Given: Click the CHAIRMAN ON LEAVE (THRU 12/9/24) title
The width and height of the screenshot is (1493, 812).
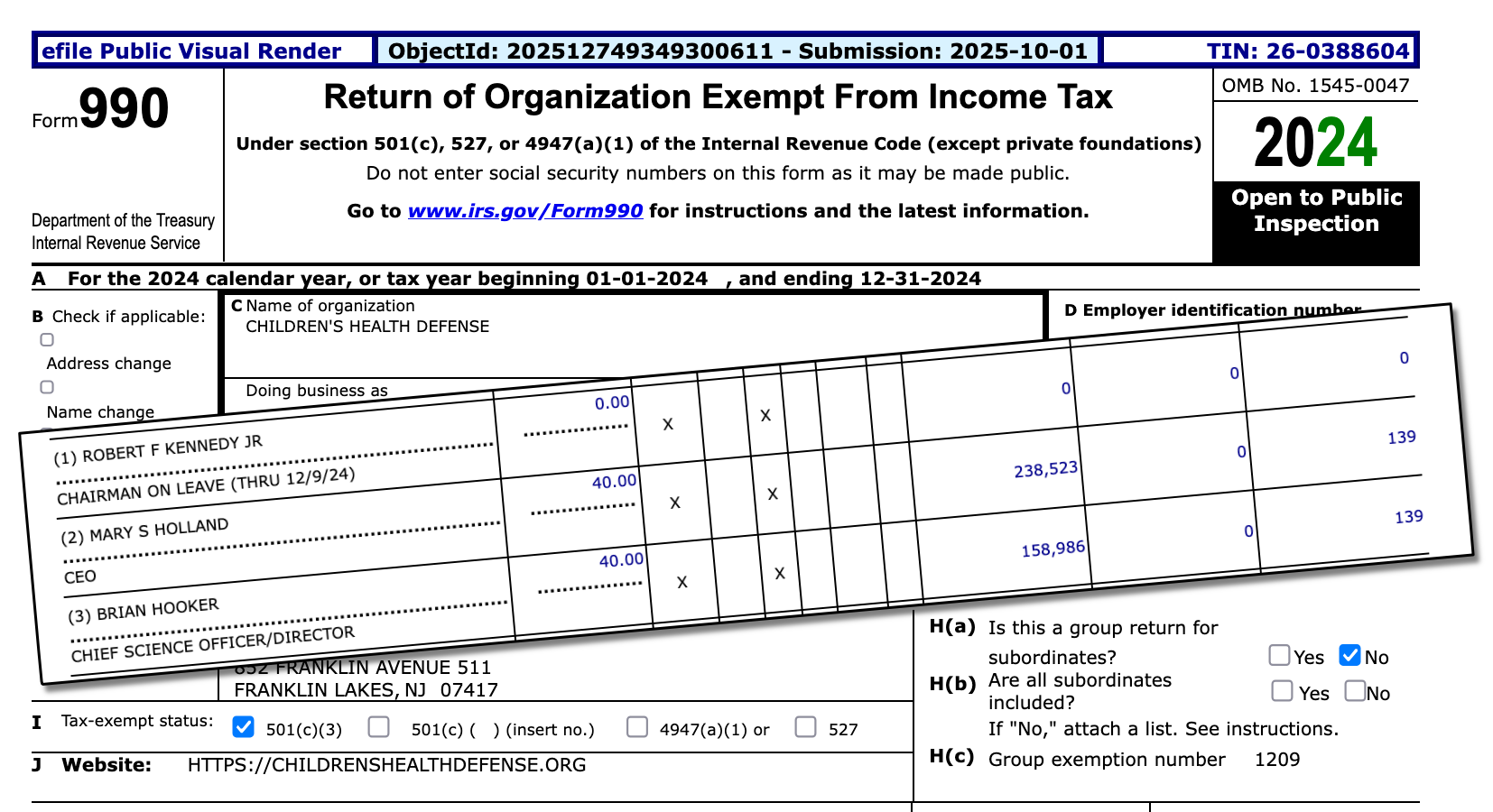Looking at the screenshot, I should point(206,487).
